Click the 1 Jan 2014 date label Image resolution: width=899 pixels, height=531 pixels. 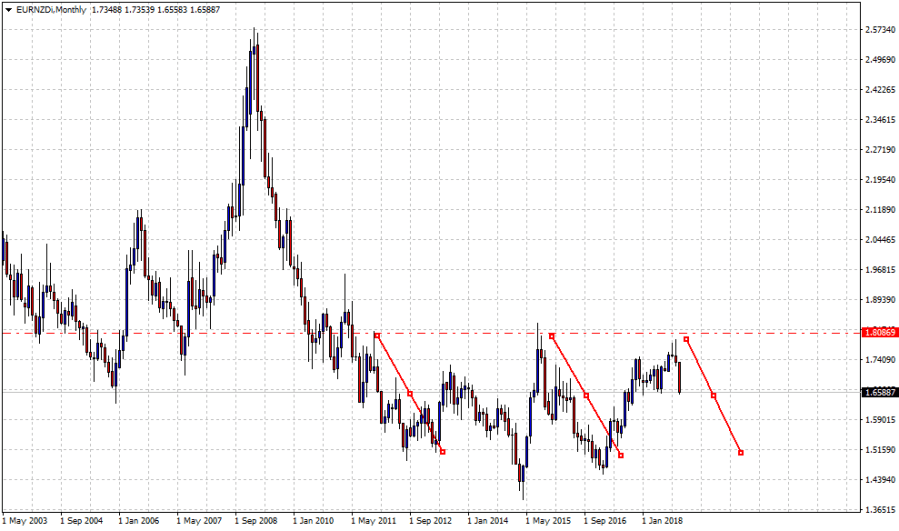pyautogui.click(x=487, y=521)
